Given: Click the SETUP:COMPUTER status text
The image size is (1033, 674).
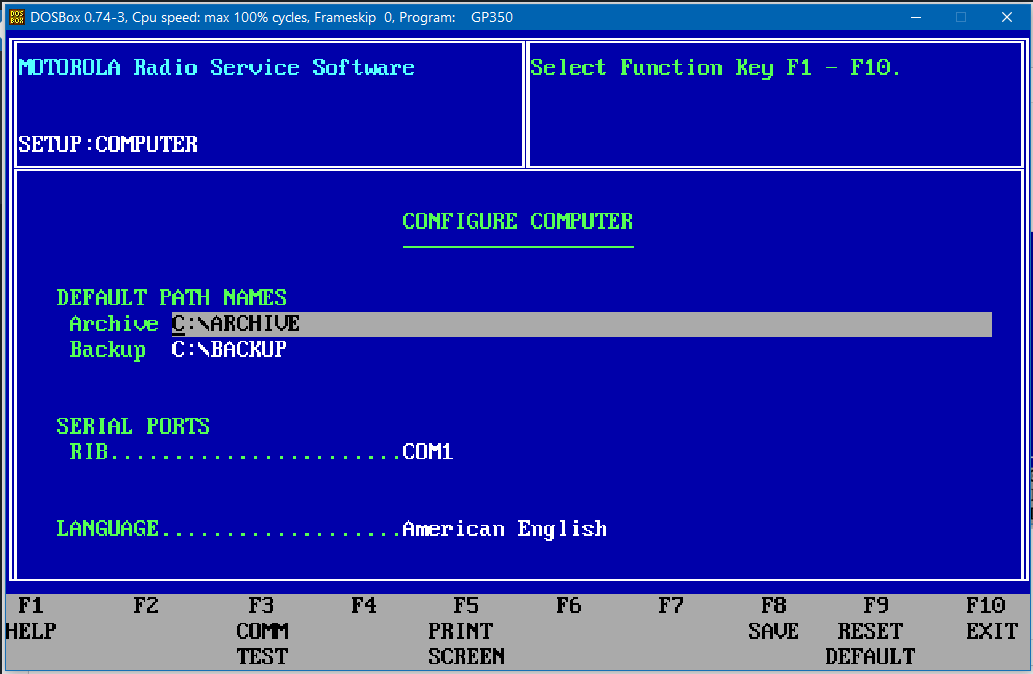Looking at the screenshot, I should (x=108, y=144).
